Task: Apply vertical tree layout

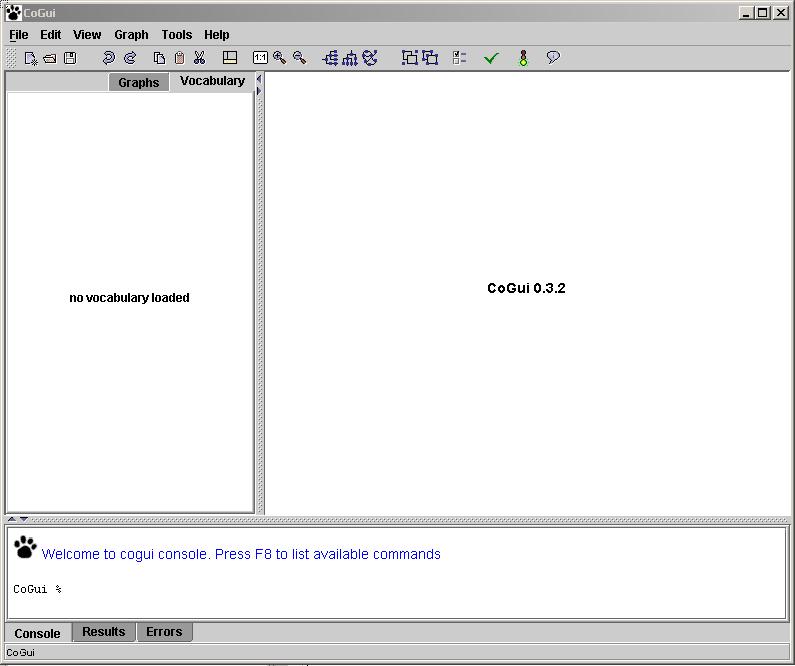Action: coord(350,58)
